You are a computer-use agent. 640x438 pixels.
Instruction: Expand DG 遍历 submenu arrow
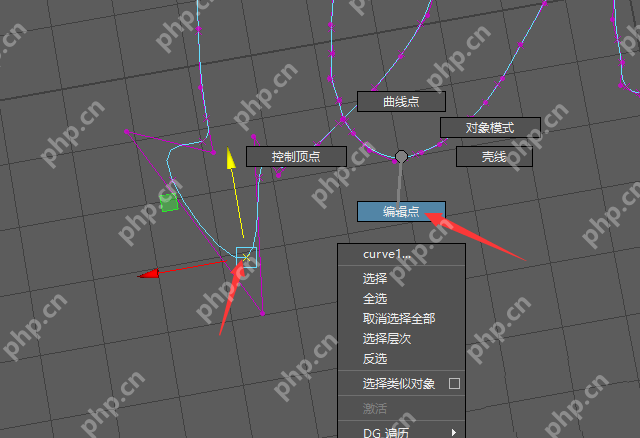[x=454, y=432]
